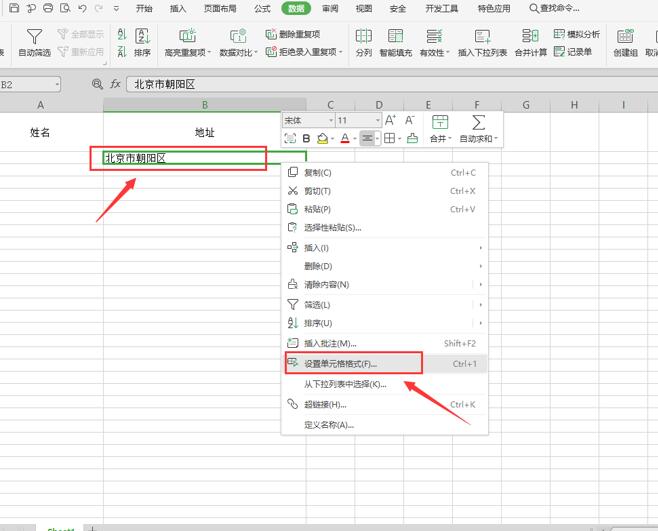
Task: Click the 创建组 icon
Action: tap(625, 36)
